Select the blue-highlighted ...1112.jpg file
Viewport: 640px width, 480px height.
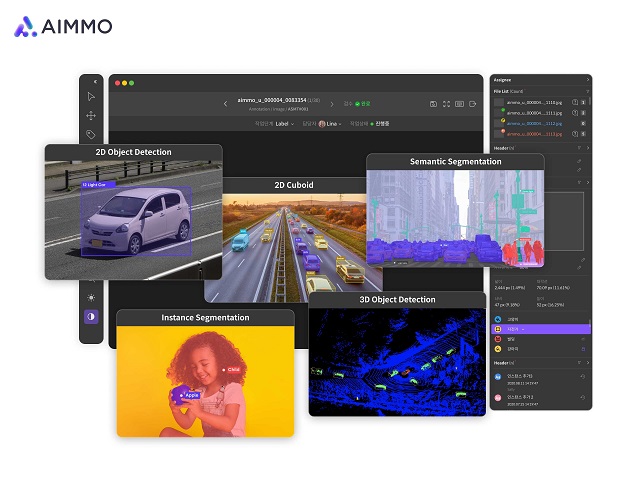(x=534, y=123)
